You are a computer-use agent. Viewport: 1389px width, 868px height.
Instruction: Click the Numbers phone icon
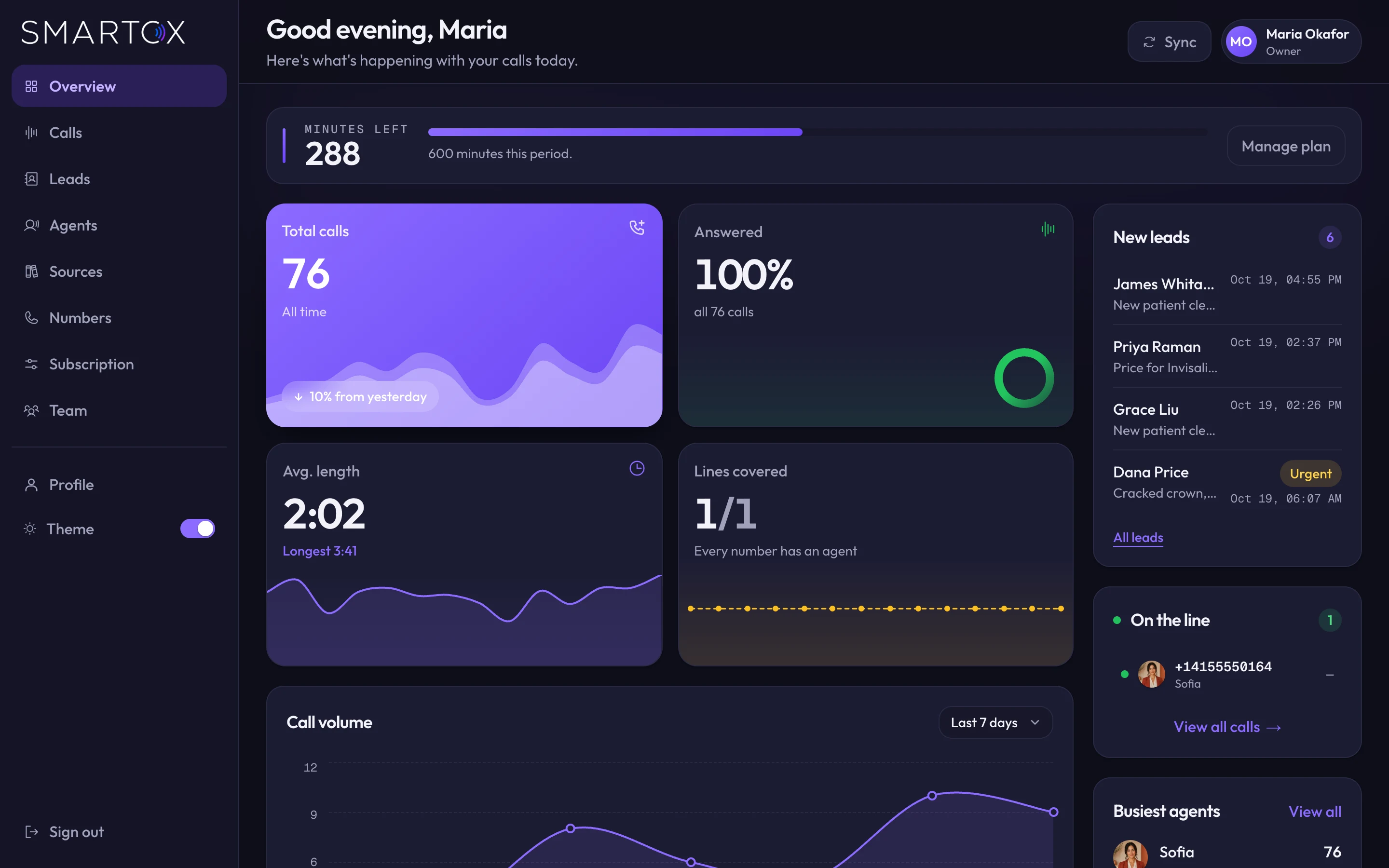pyautogui.click(x=31, y=317)
